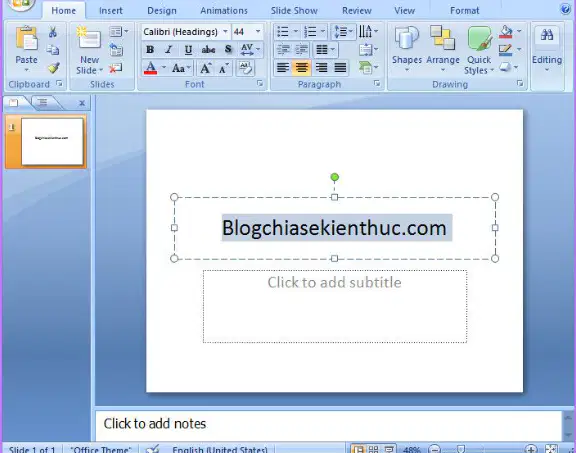Toggle Bold formatting

[x=150, y=49]
